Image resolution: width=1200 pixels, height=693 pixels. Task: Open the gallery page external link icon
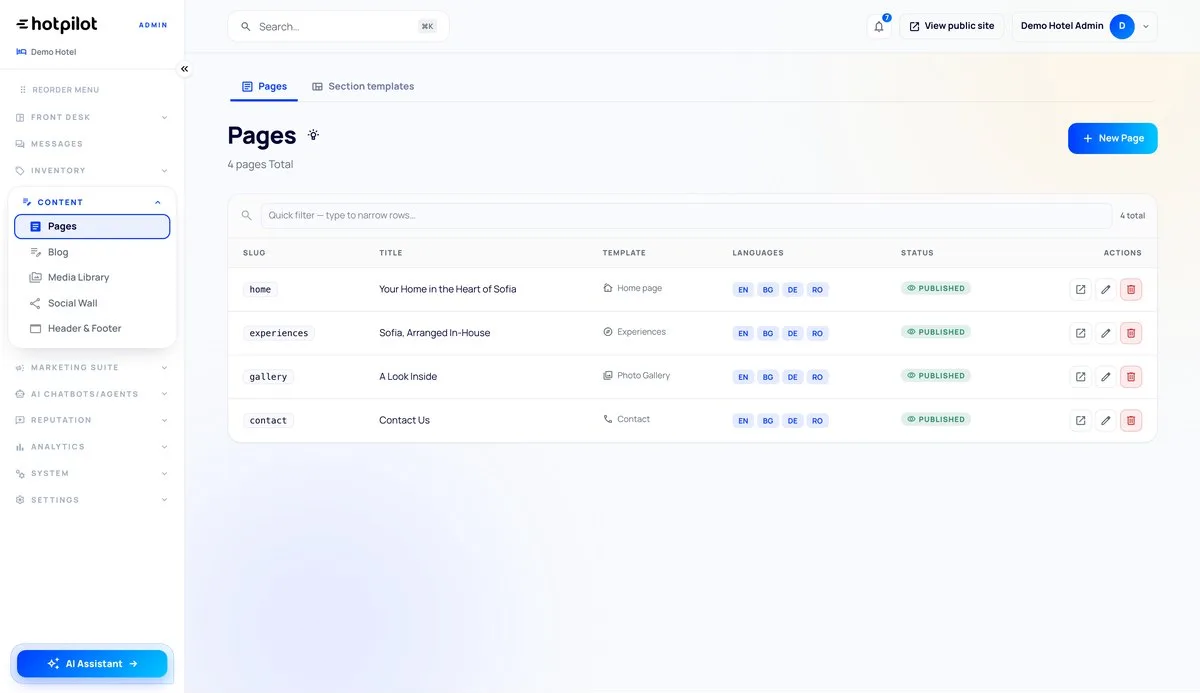tap(1080, 377)
